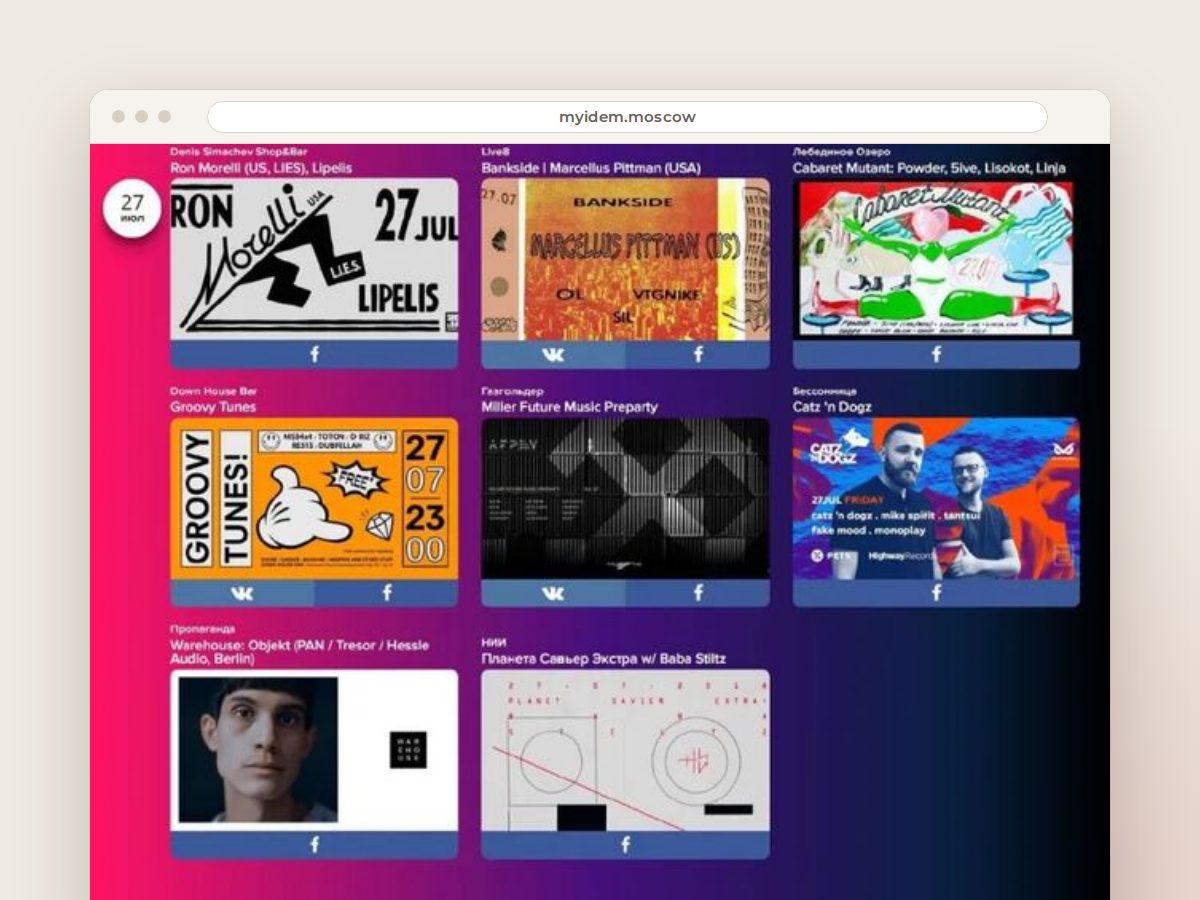This screenshot has width=1200, height=900.
Task: Open the VK link under Bankside event
Action: (x=553, y=354)
